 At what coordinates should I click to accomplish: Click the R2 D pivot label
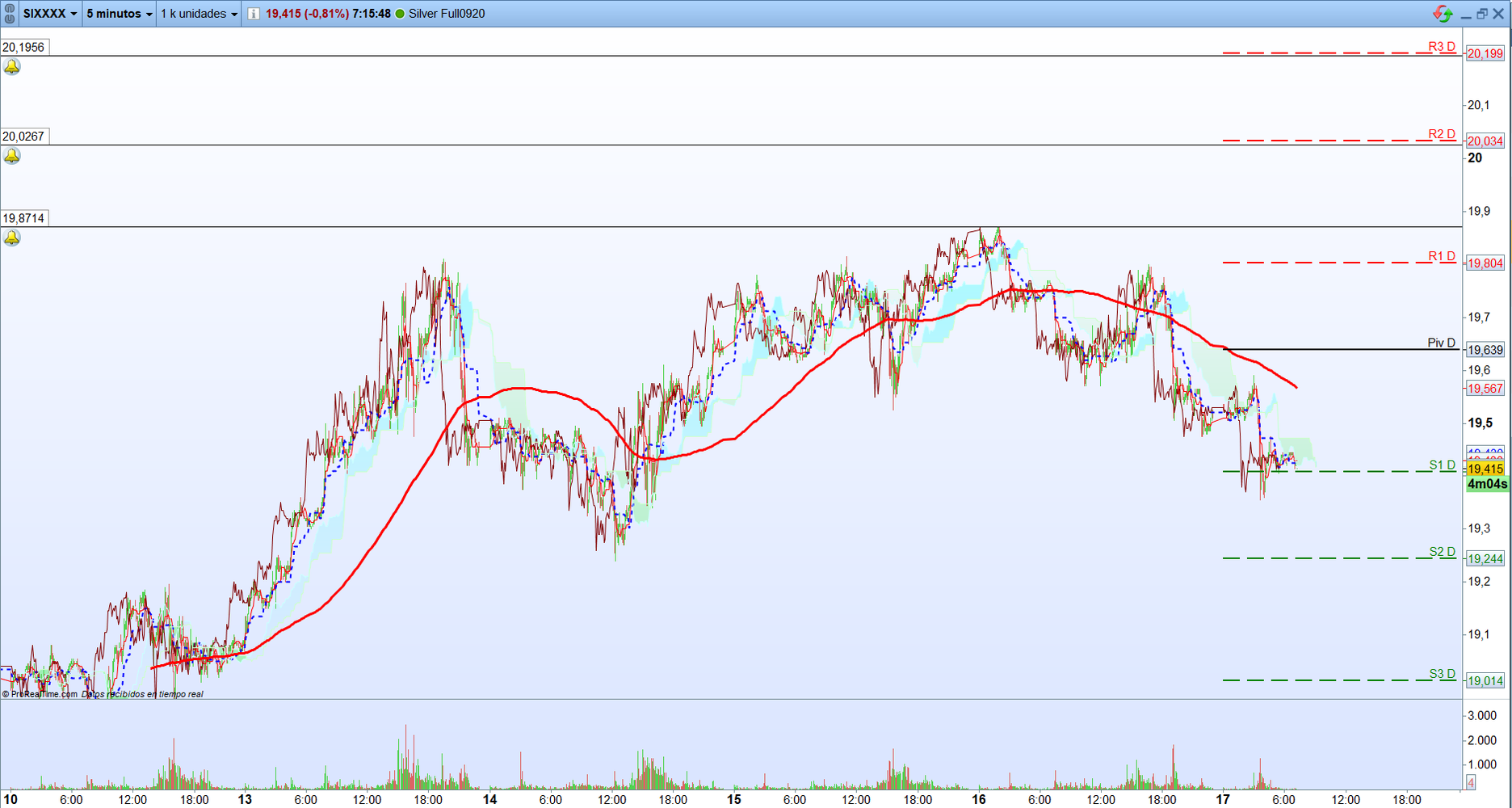pyautogui.click(x=1441, y=134)
